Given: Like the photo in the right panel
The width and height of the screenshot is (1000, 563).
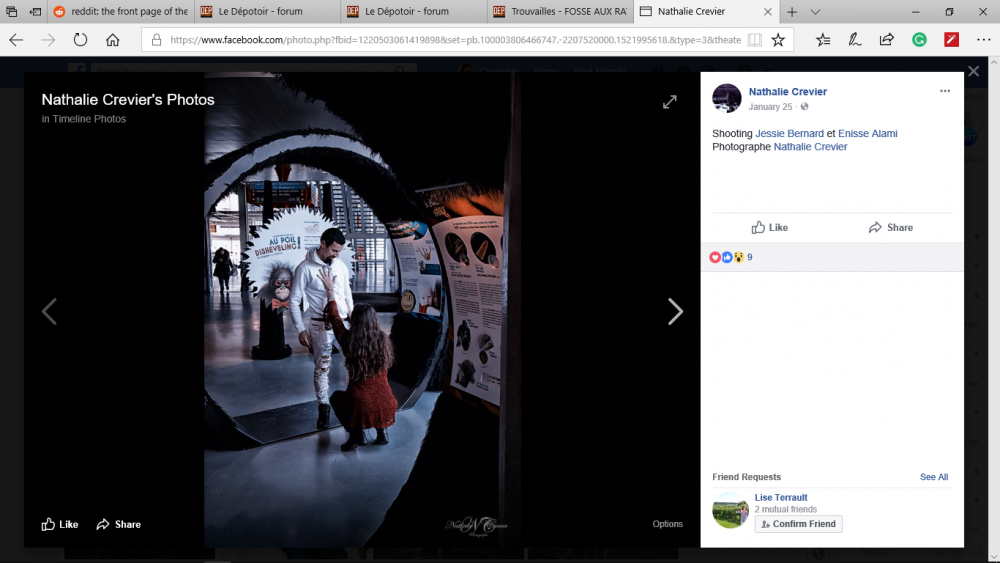Looking at the screenshot, I should pos(770,227).
